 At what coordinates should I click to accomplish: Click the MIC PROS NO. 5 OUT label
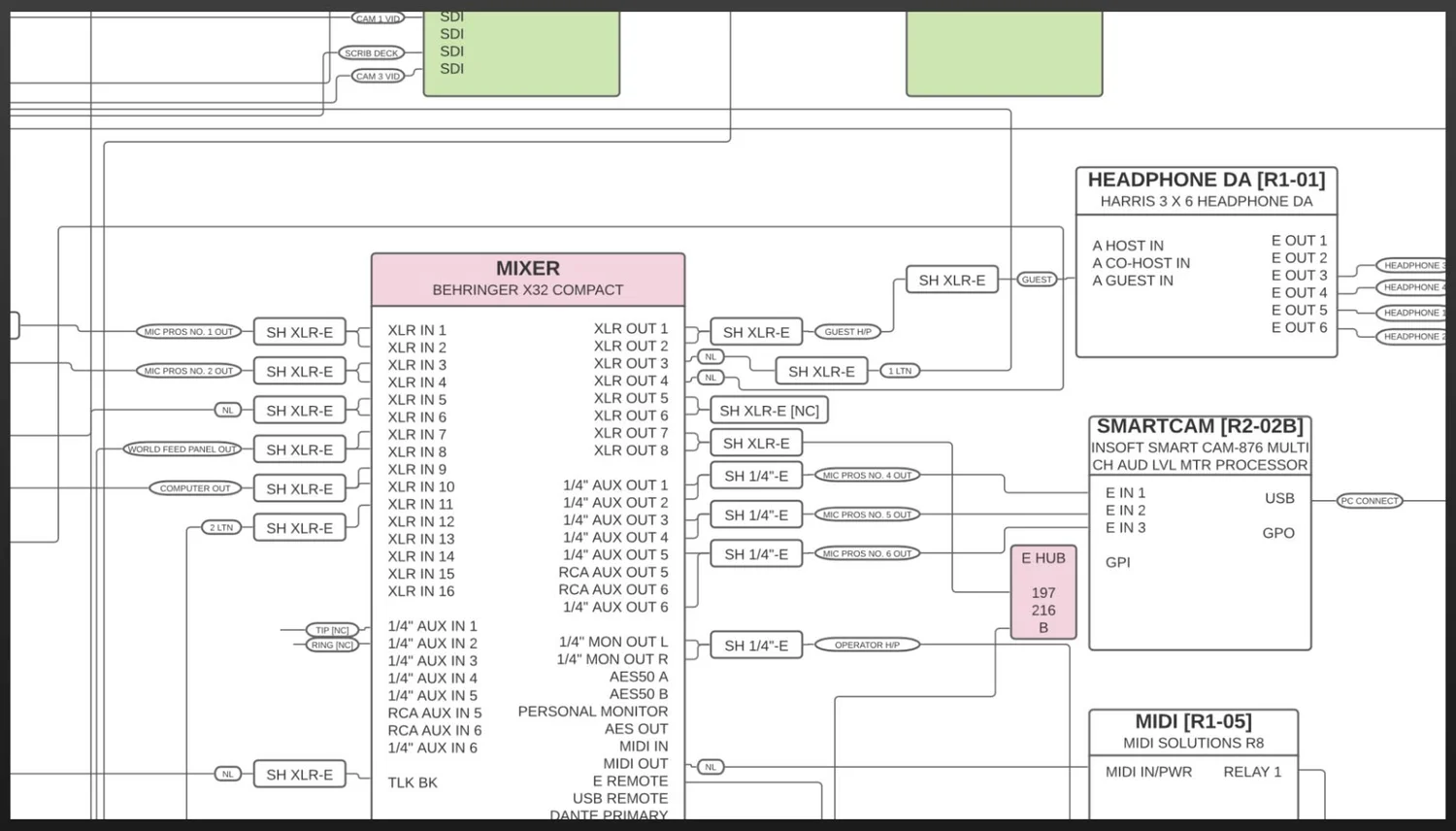pos(867,515)
